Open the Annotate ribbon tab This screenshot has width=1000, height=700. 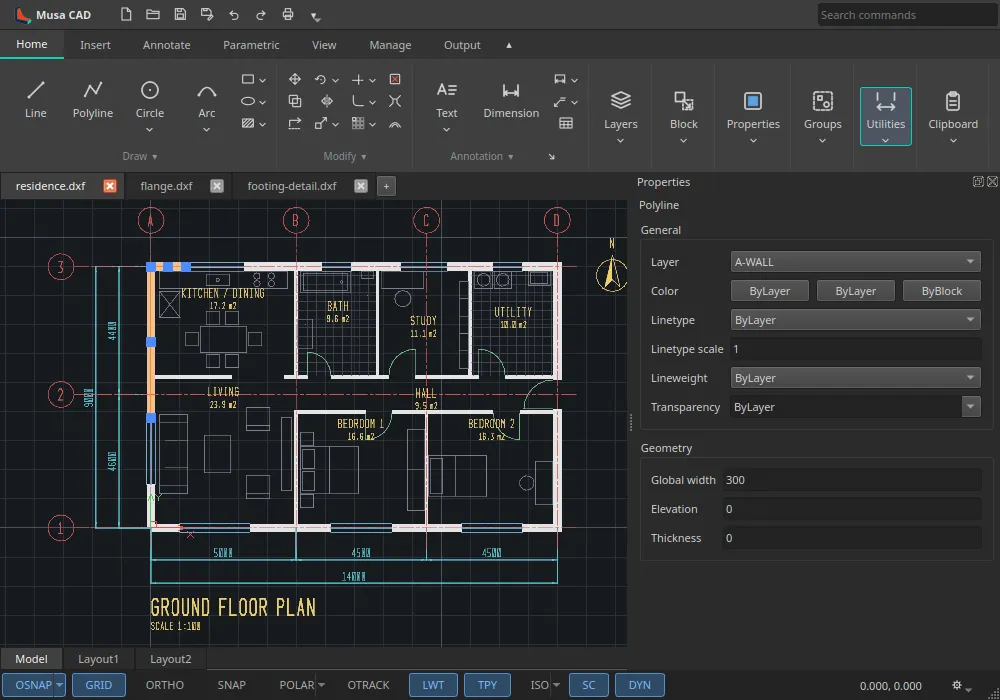pos(166,45)
